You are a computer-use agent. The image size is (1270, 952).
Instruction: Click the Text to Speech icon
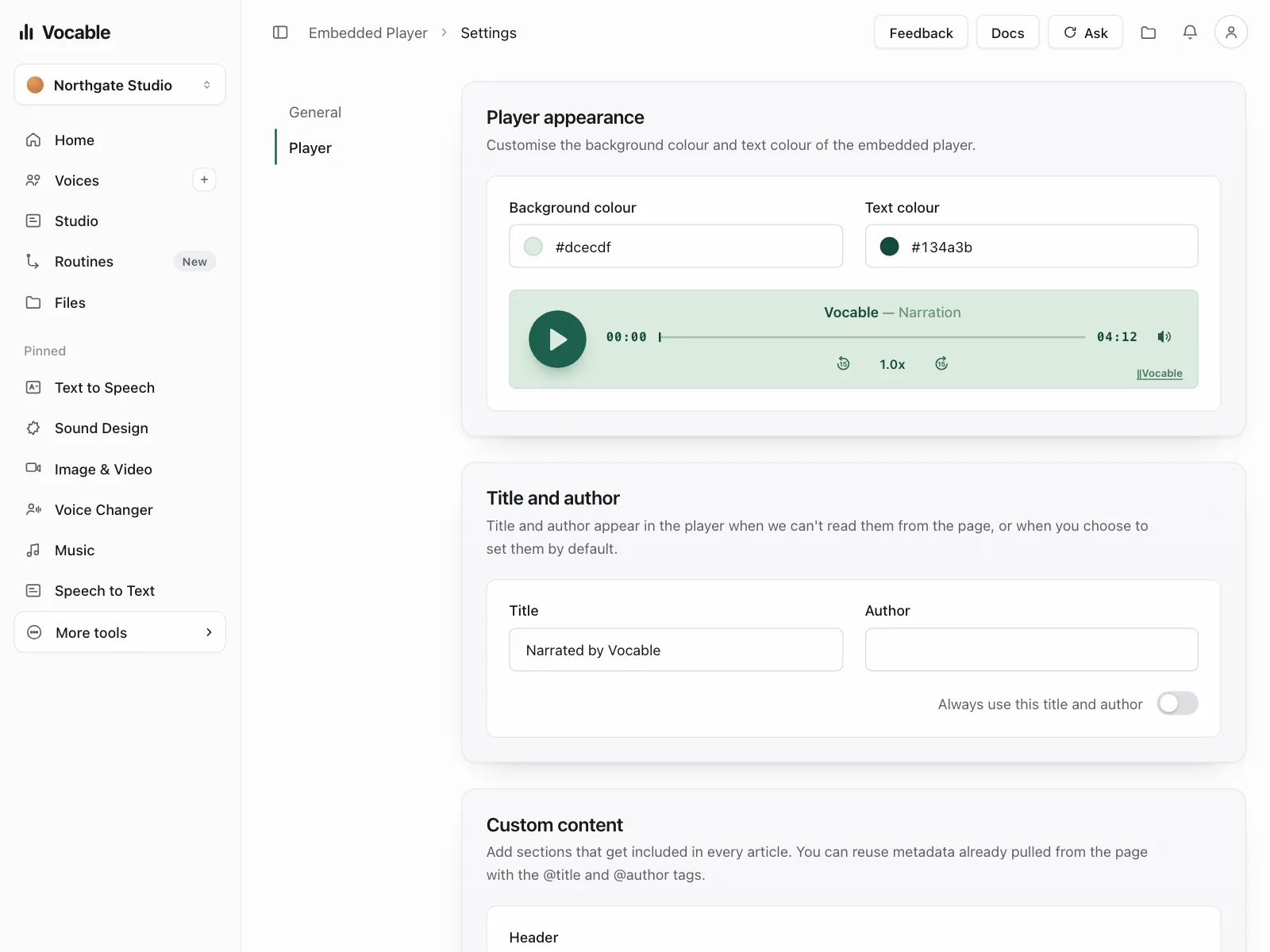pyautogui.click(x=33, y=388)
